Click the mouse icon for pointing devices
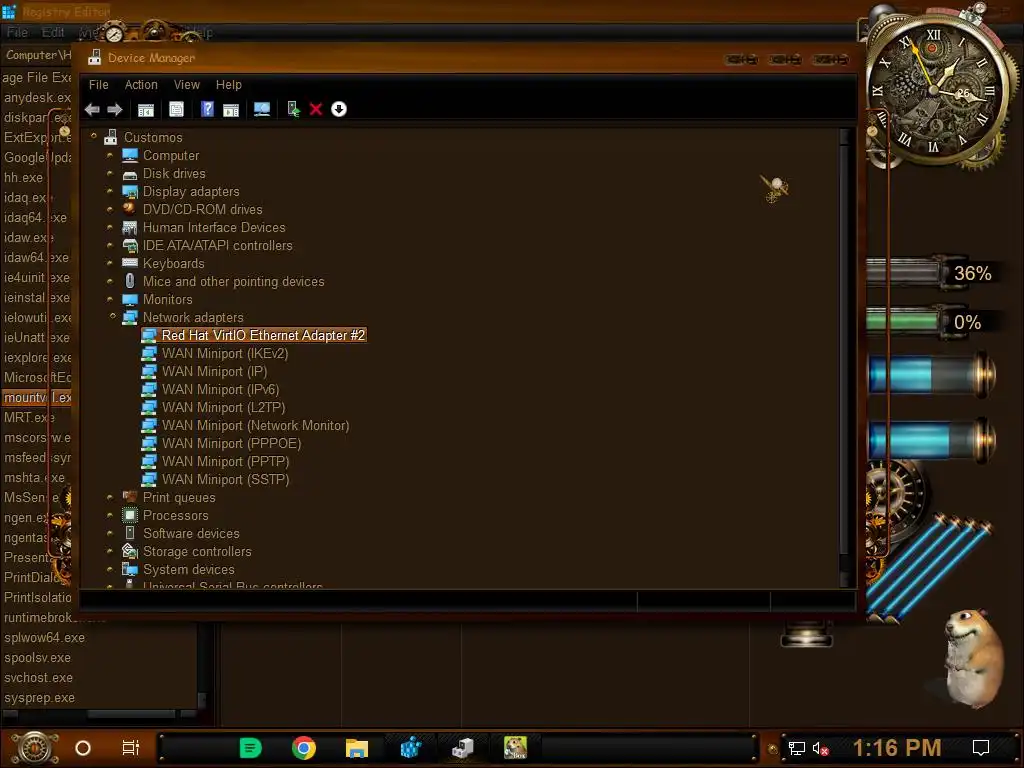Screen dimensions: 1024x768 point(130,281)
